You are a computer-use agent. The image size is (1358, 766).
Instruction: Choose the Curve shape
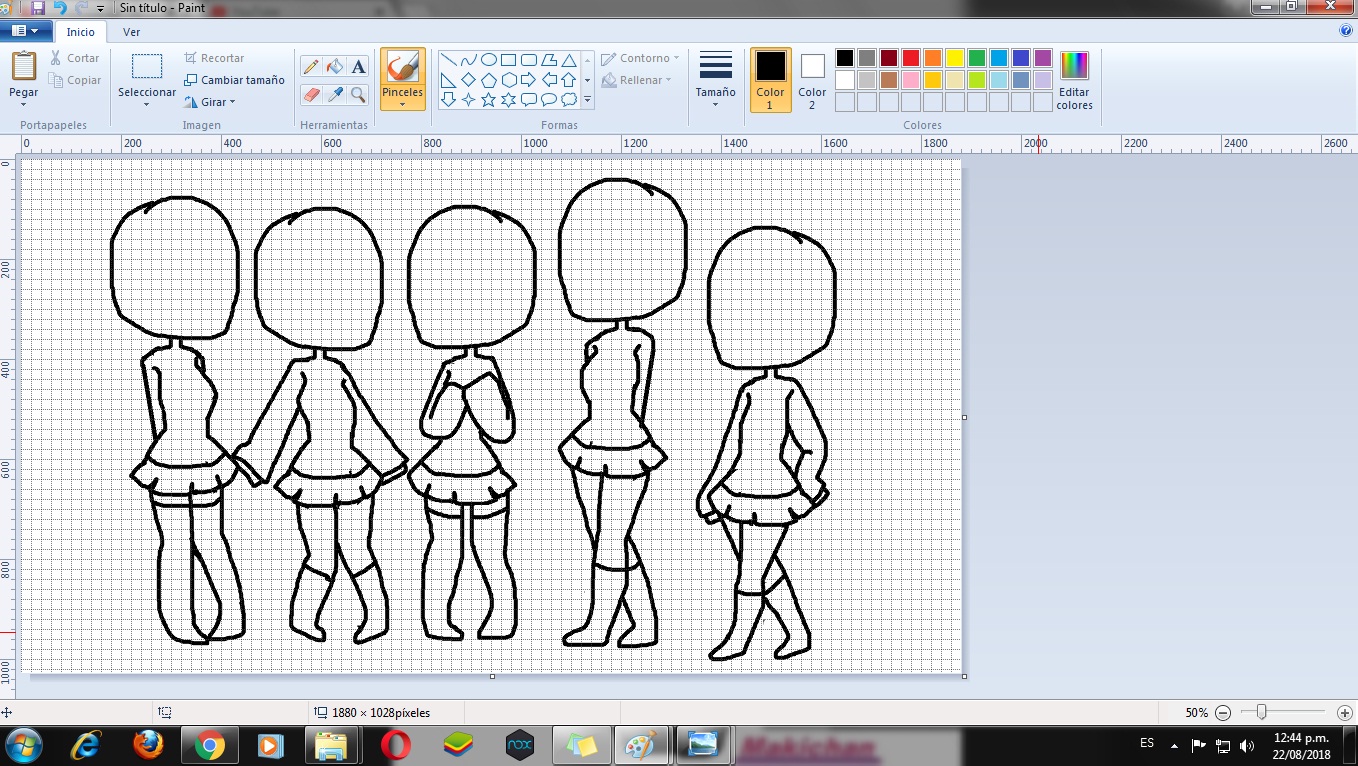[469, 60]
